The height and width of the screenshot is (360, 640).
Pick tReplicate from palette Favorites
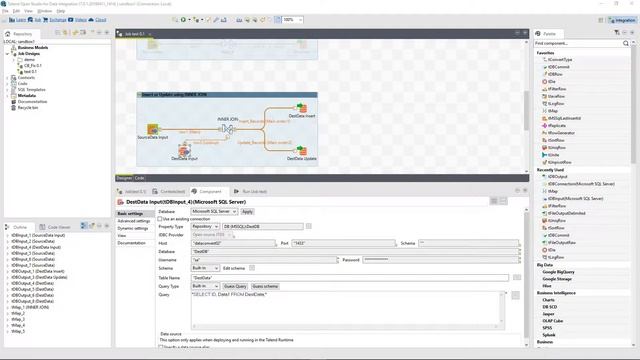557,126
